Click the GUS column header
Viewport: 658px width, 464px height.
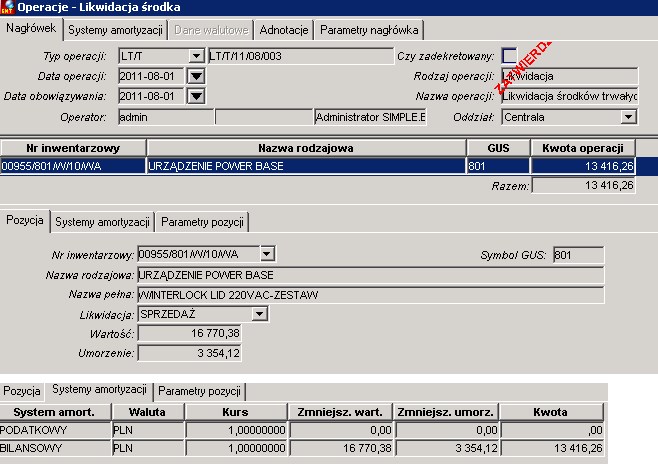pos(499,148)
